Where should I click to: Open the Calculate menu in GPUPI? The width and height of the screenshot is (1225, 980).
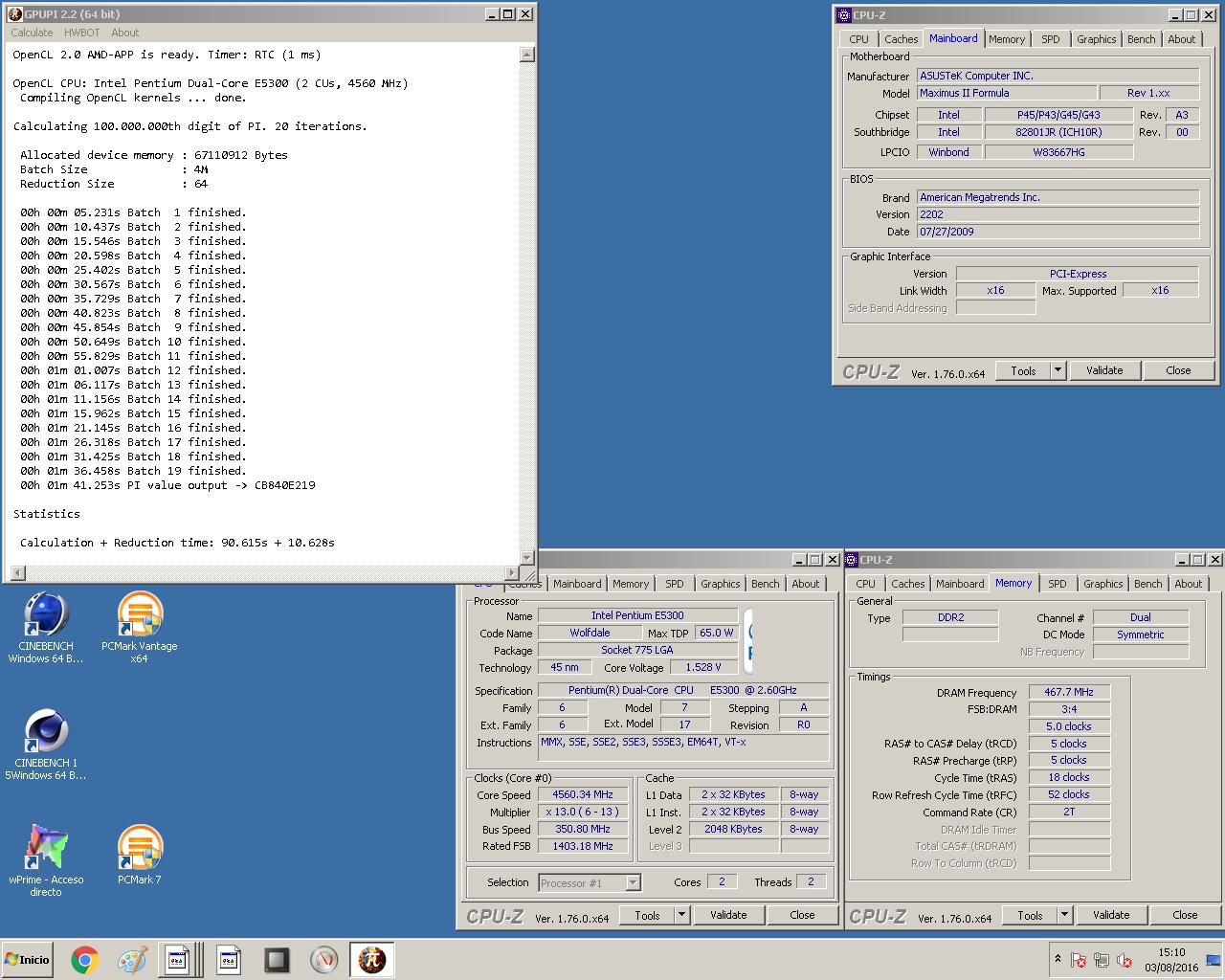tap(32, 33)
